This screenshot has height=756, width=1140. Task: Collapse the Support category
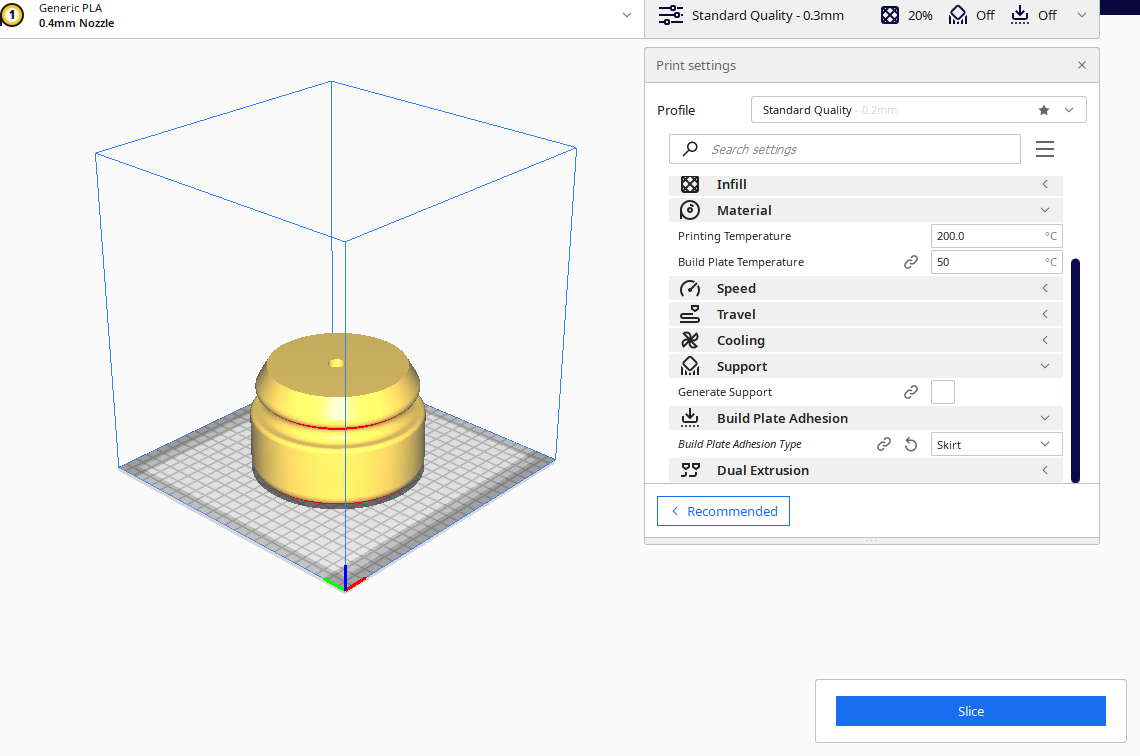[x=865, y=366]
